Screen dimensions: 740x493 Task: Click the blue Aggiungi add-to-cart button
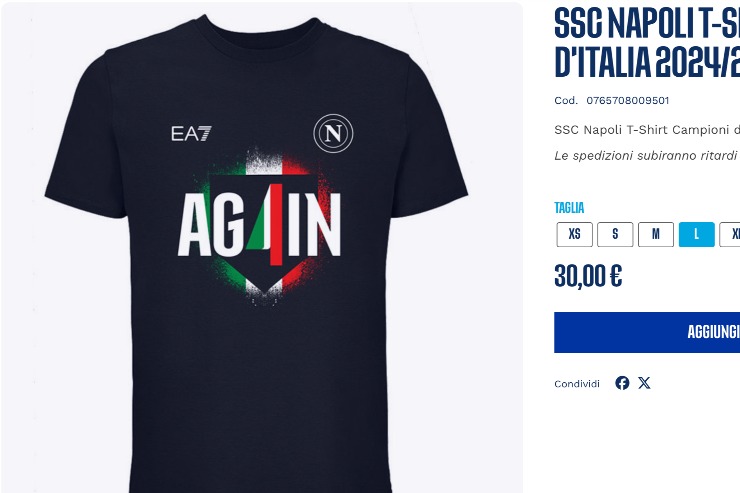[647, 332]
